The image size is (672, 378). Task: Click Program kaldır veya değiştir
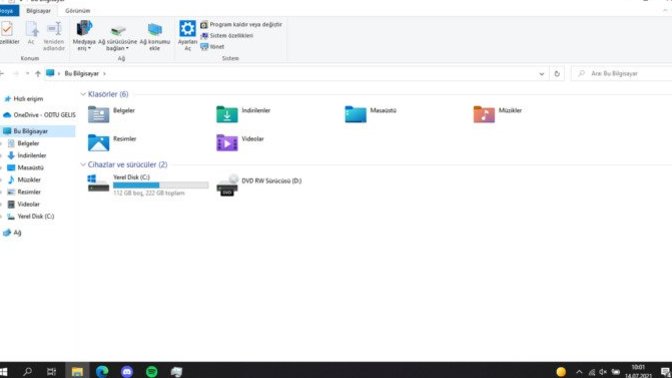click(x=241, y=24)
